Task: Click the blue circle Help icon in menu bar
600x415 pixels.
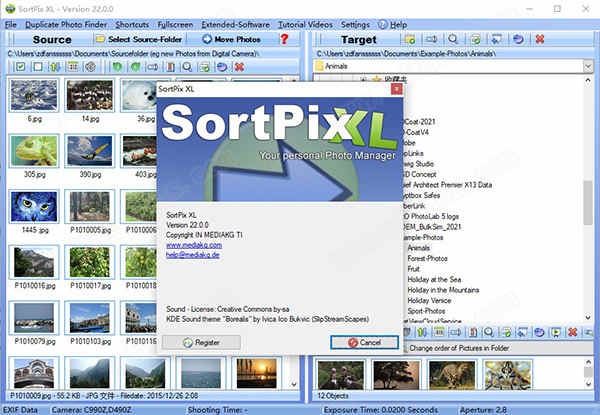Action: pyautogui.click(x=382, y=24)
